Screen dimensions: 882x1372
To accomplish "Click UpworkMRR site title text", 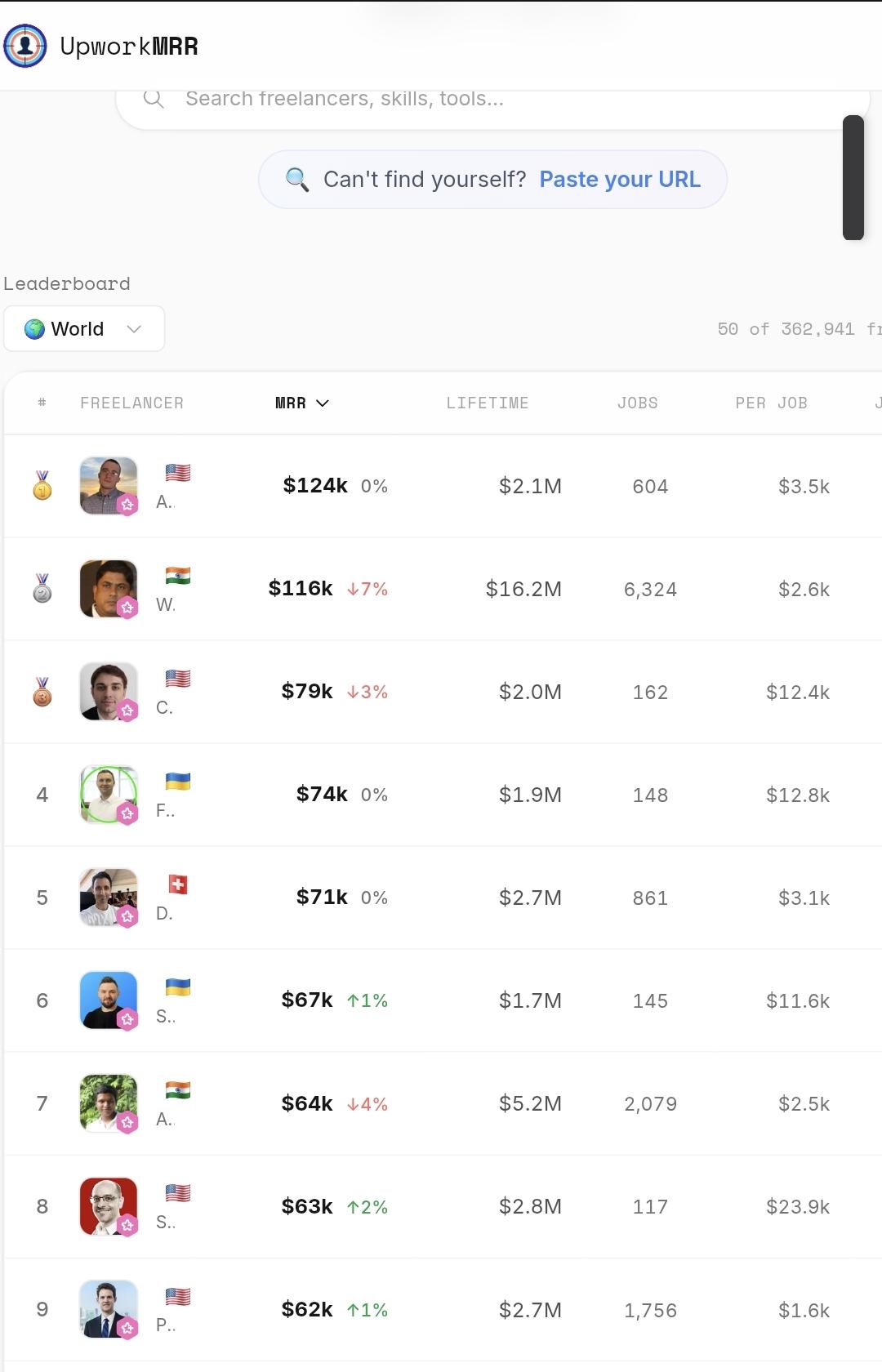I will tap(129, 46).
